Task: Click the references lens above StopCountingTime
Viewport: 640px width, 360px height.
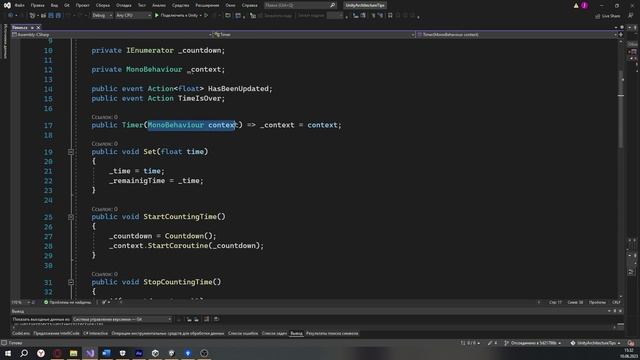Action: (104, 274)
